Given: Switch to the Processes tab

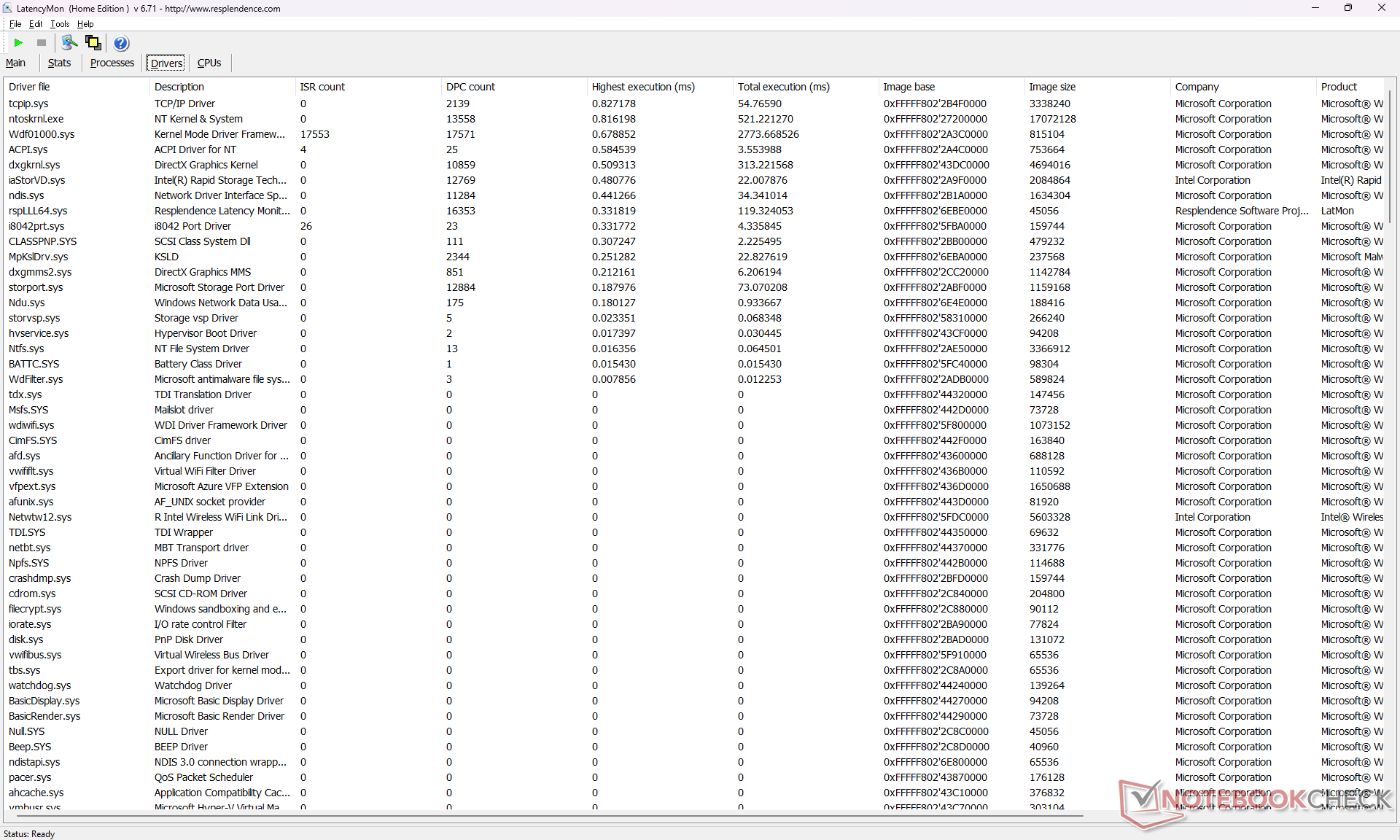Looking at the screenshot, I should pyautogui.click(x=112, y=63).
